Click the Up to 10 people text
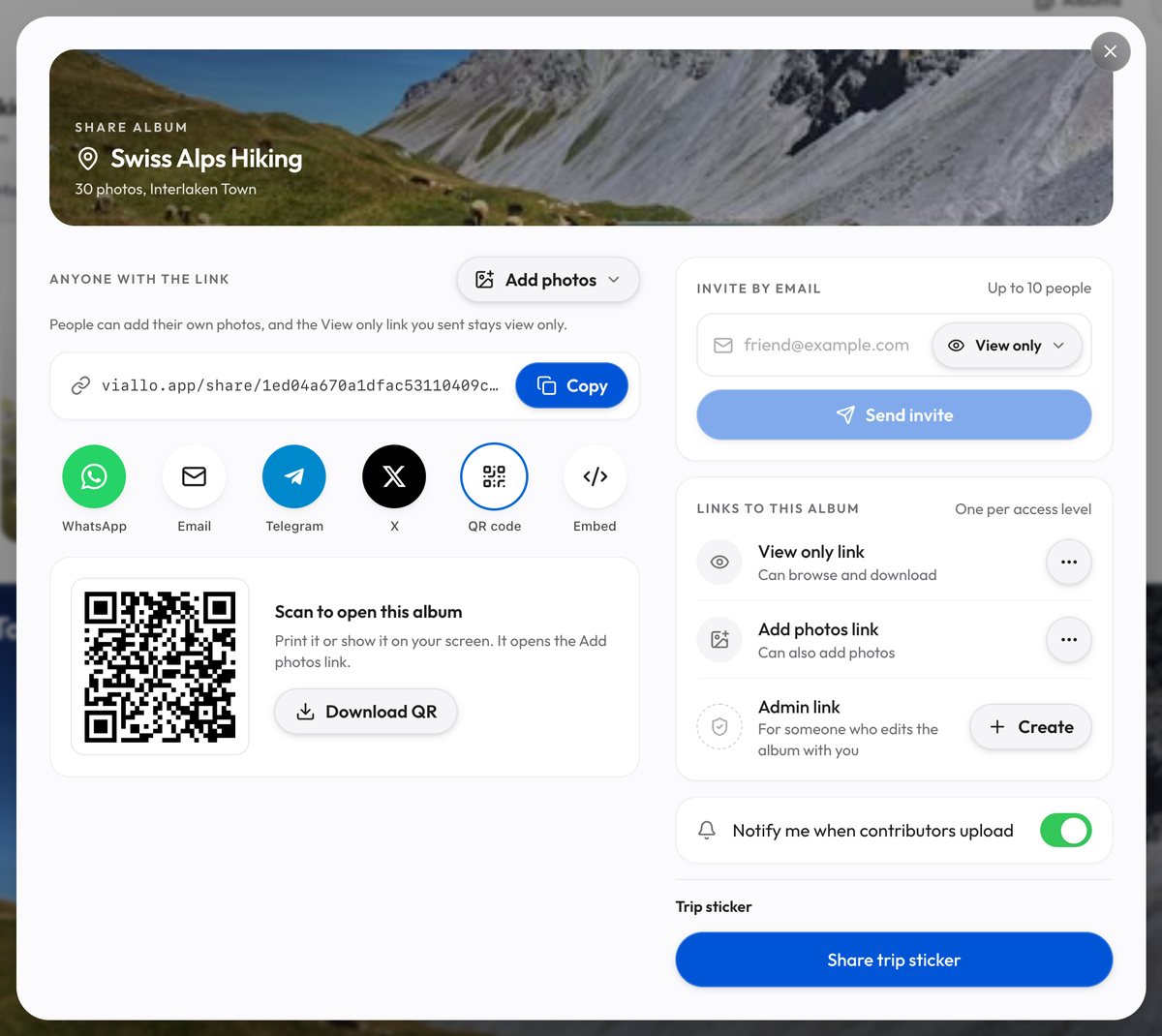This screenshot has height=1036, width=1162. (x=1039, y=289)
